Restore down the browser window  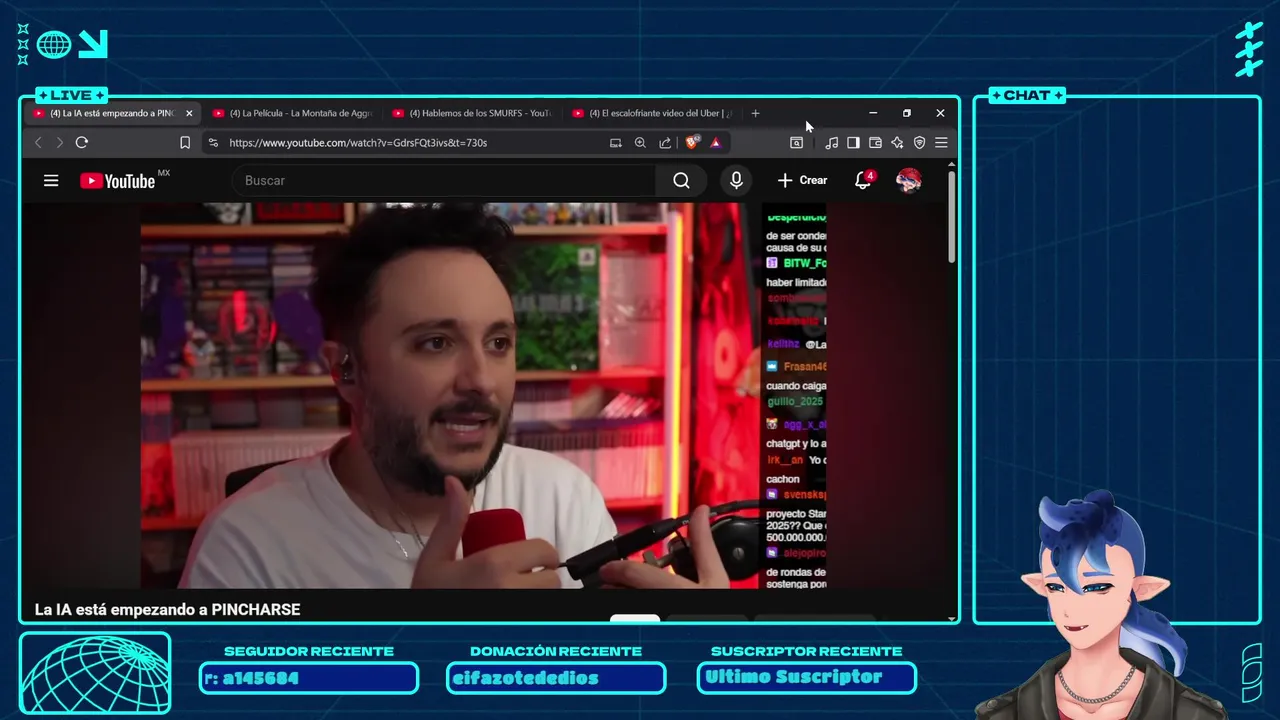tap(907, 113)
